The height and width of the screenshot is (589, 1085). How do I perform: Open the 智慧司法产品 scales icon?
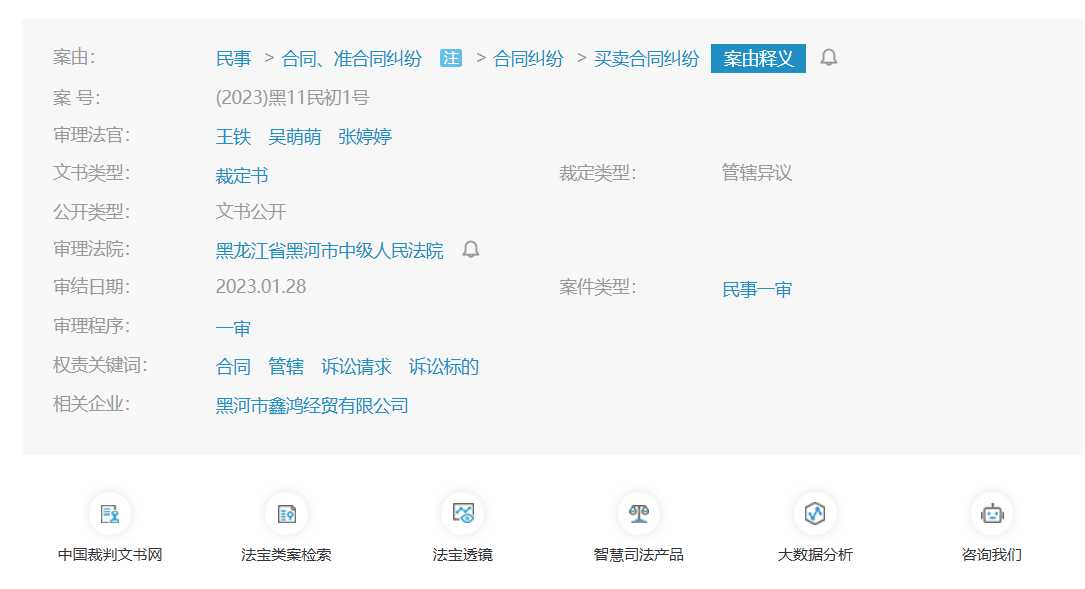(x=638, y=514)
